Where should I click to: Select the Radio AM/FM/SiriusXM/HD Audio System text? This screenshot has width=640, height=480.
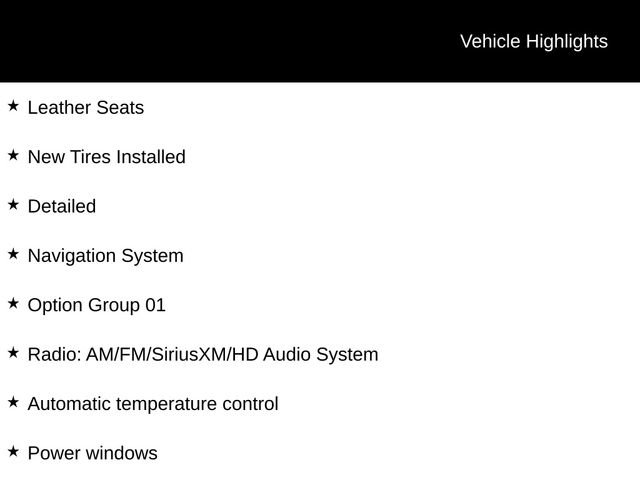click(x=202, y=354)
